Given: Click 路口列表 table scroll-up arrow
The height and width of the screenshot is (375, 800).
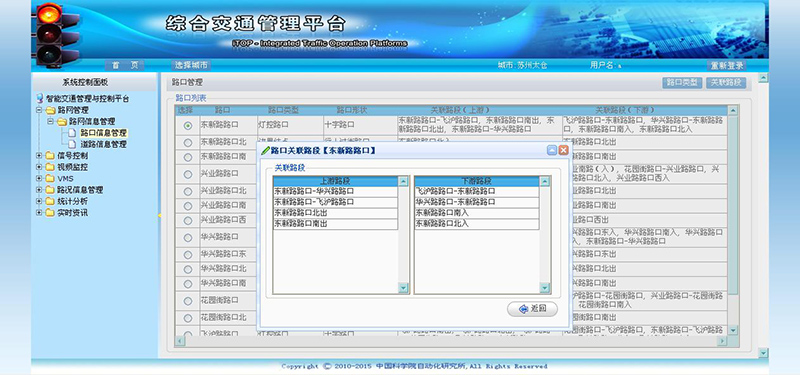Looking at the screenshot, I should click(x=733, y=110).
